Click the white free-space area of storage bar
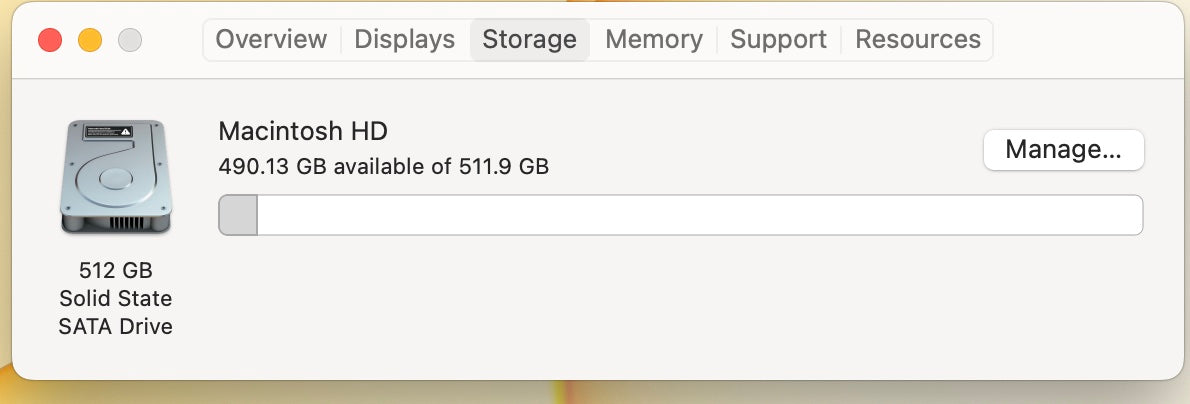The image size is (1190, 404). pyautogui.click(x=700, y=215)
